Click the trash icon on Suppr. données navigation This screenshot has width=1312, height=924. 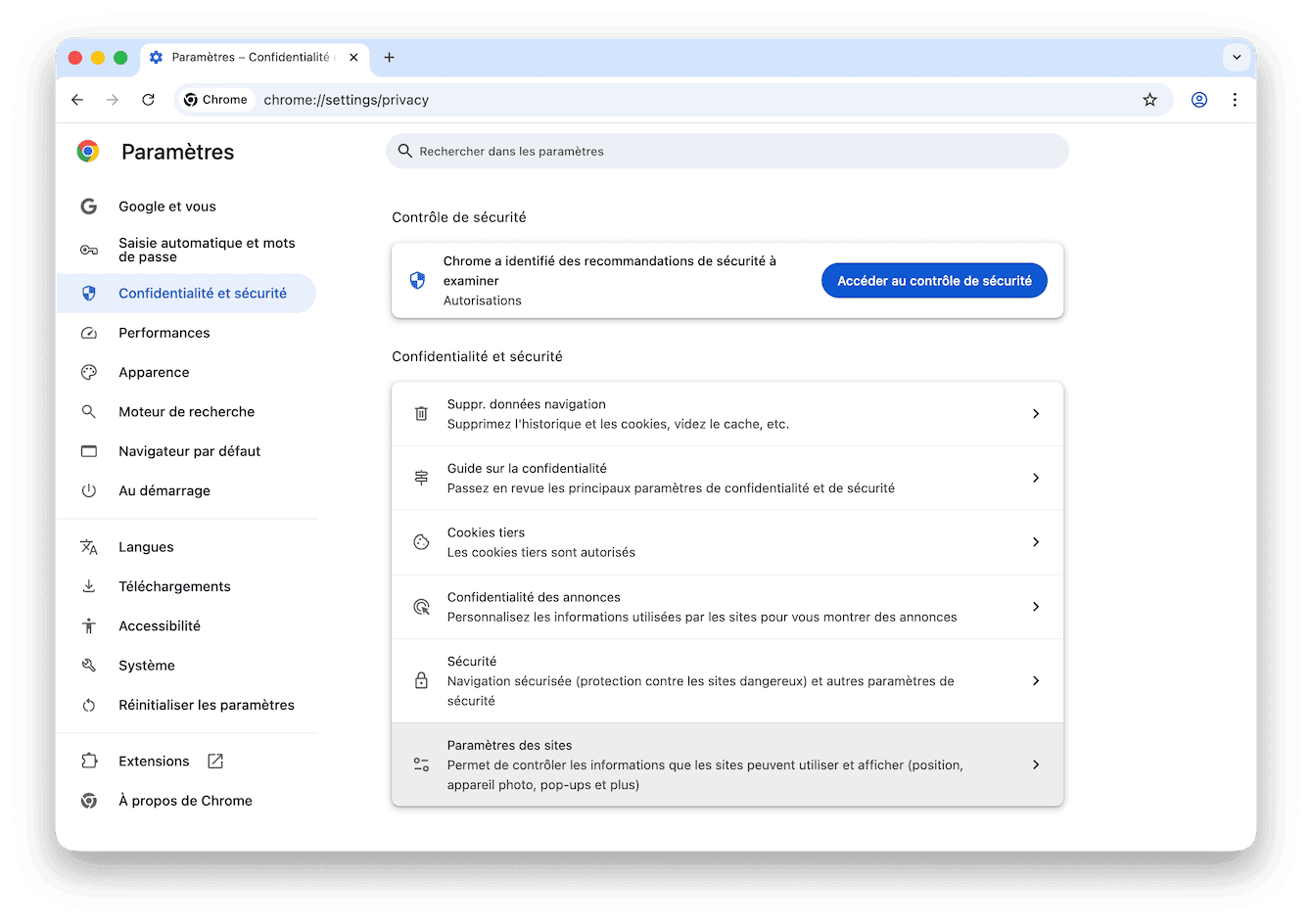421,413
